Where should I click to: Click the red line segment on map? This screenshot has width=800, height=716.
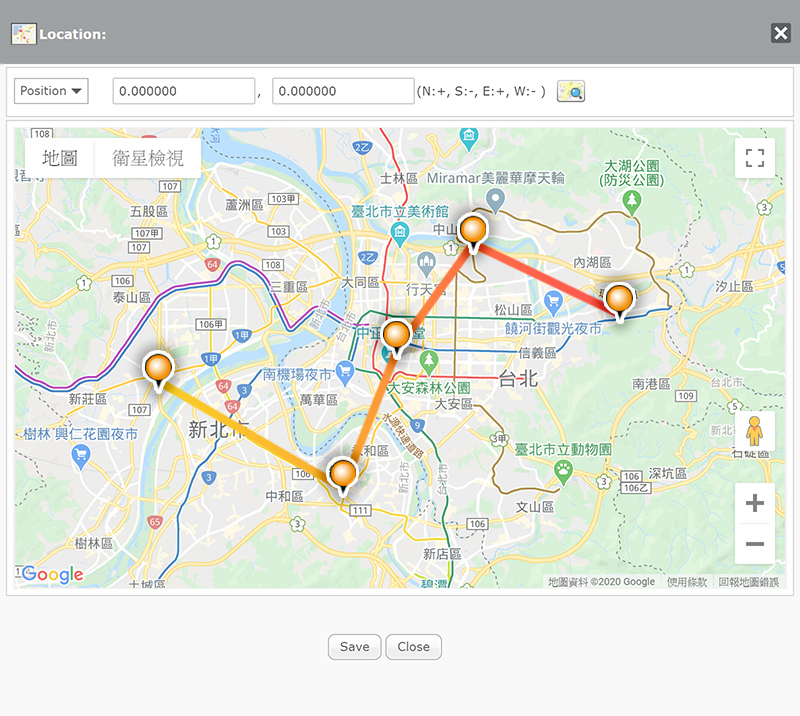pyautogui.click(x=544, y=277)
